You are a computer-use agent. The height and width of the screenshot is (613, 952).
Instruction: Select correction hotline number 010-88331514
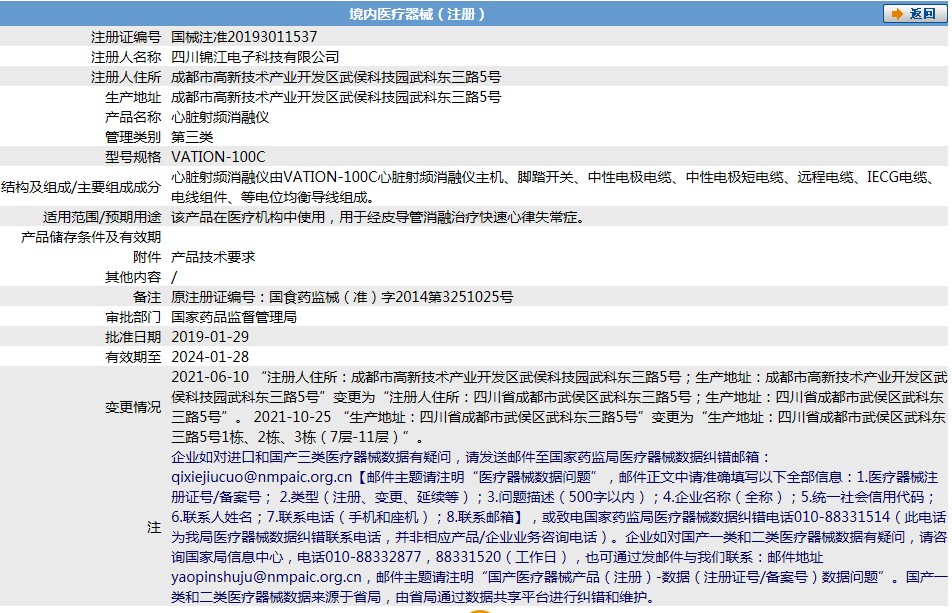click(843, 518)
